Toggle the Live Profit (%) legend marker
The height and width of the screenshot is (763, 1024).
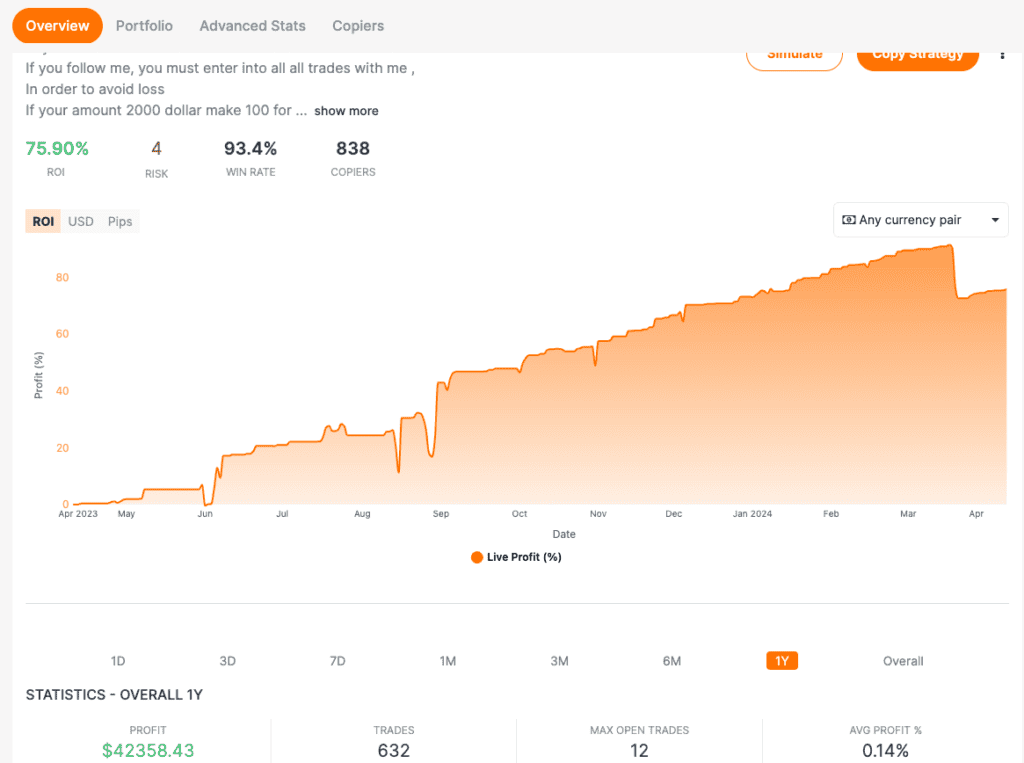tap(477, 557)
